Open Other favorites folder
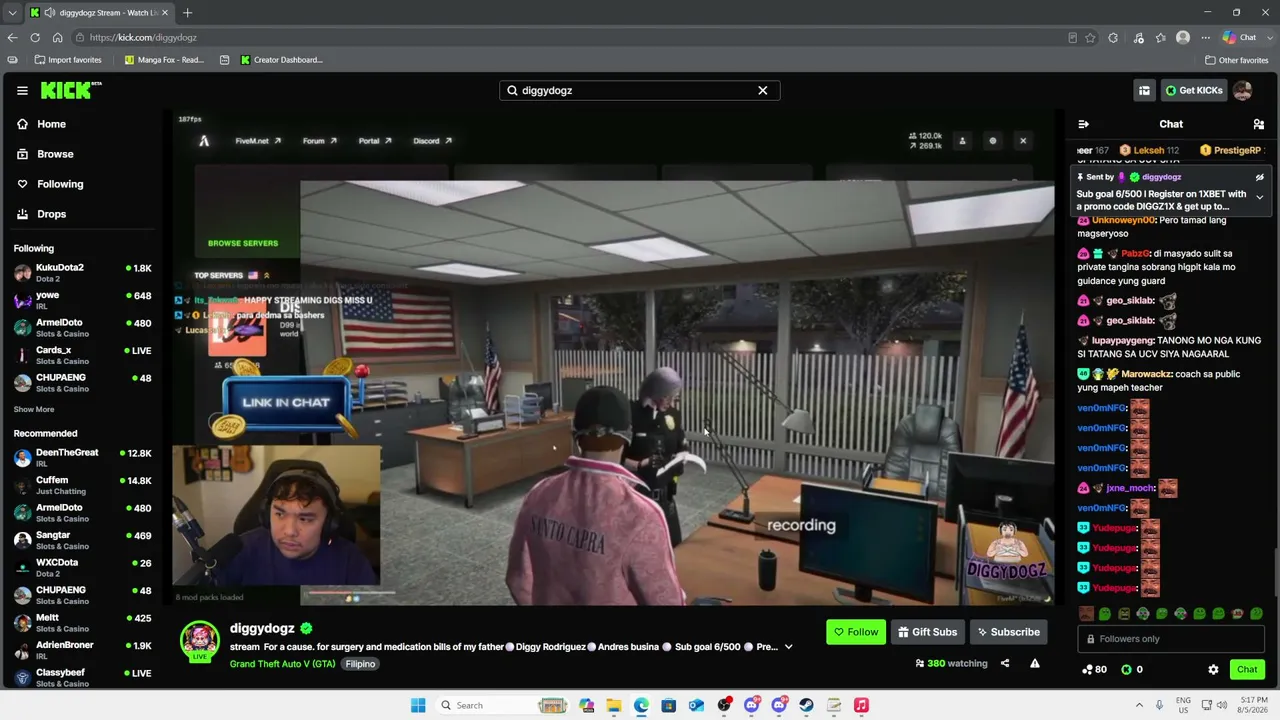Image resolution: width=1280 pixels, height=720 pixels. pos(1237,60)
